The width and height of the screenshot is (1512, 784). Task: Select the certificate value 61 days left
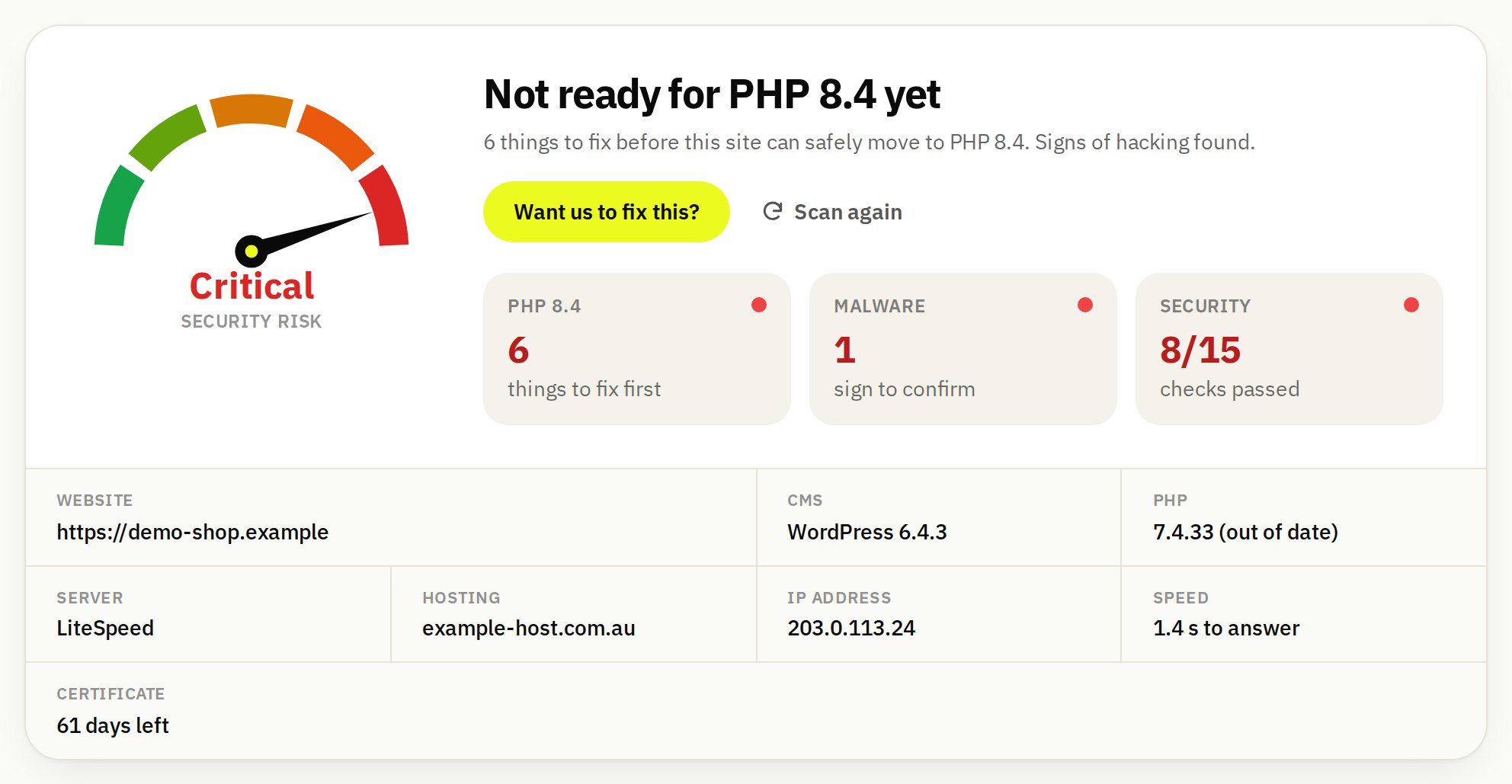tap(113, 725)
